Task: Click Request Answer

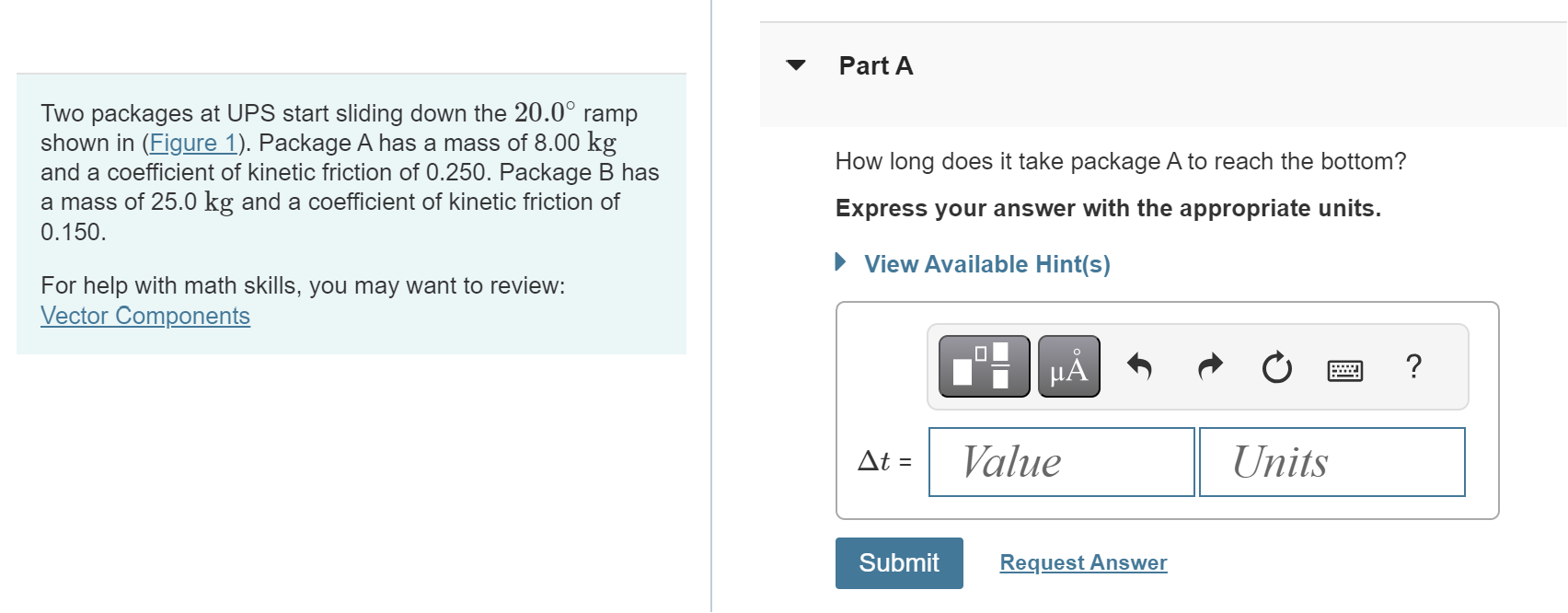Action: click(x=1083, y=562)
